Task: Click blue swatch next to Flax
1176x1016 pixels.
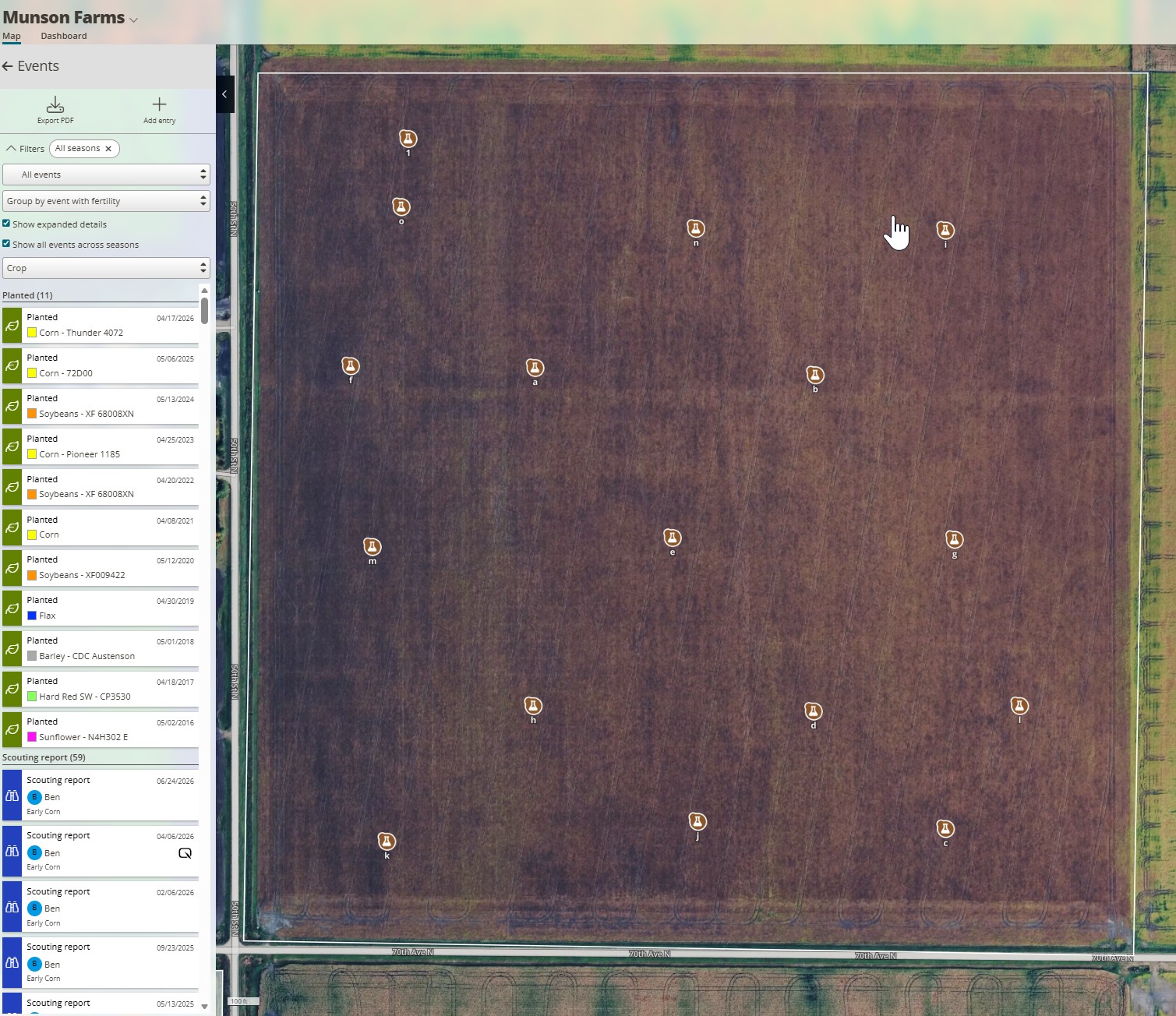Action: pyautogui.click(x=32, y=616)
